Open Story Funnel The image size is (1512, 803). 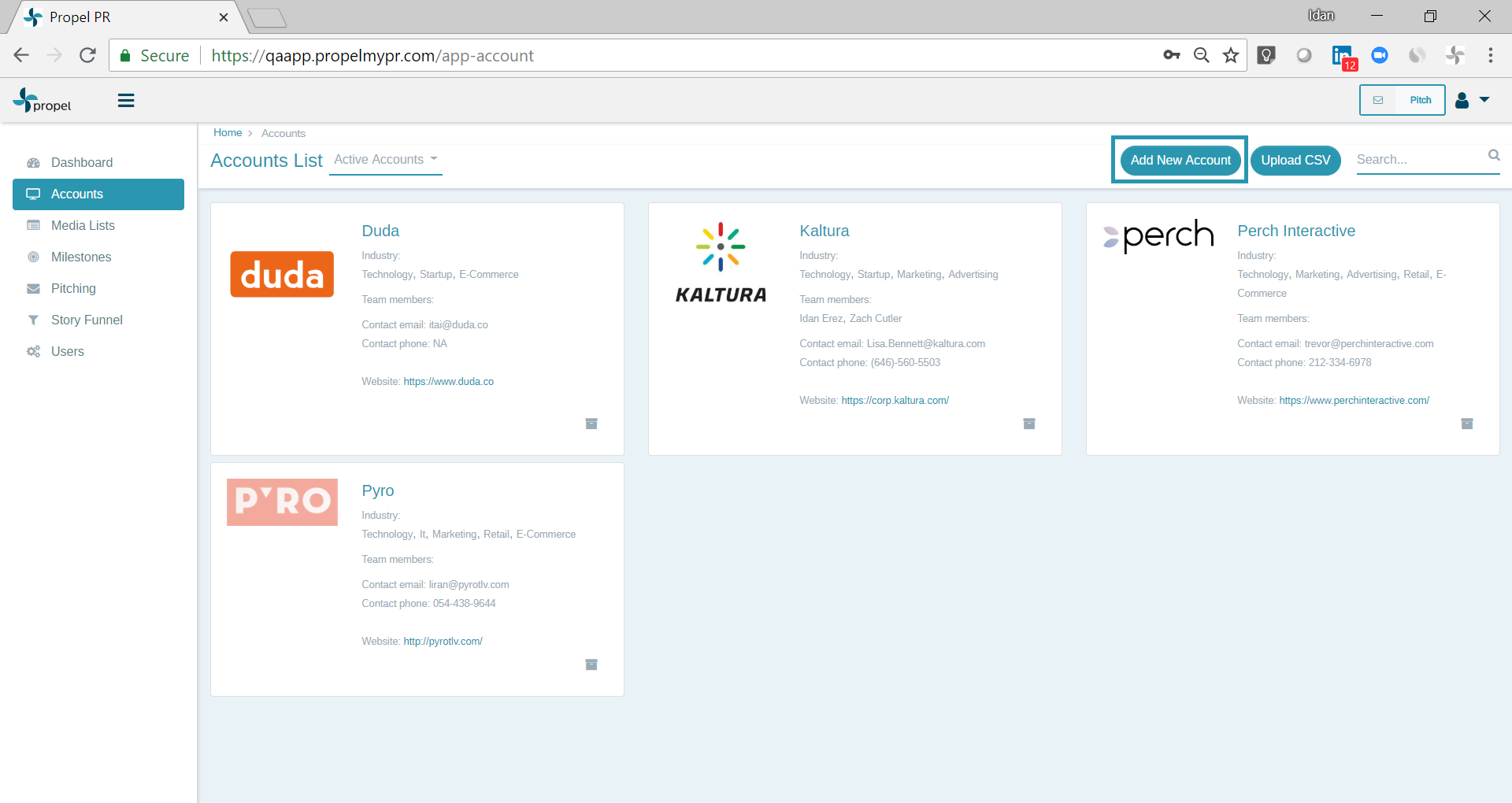87,320
